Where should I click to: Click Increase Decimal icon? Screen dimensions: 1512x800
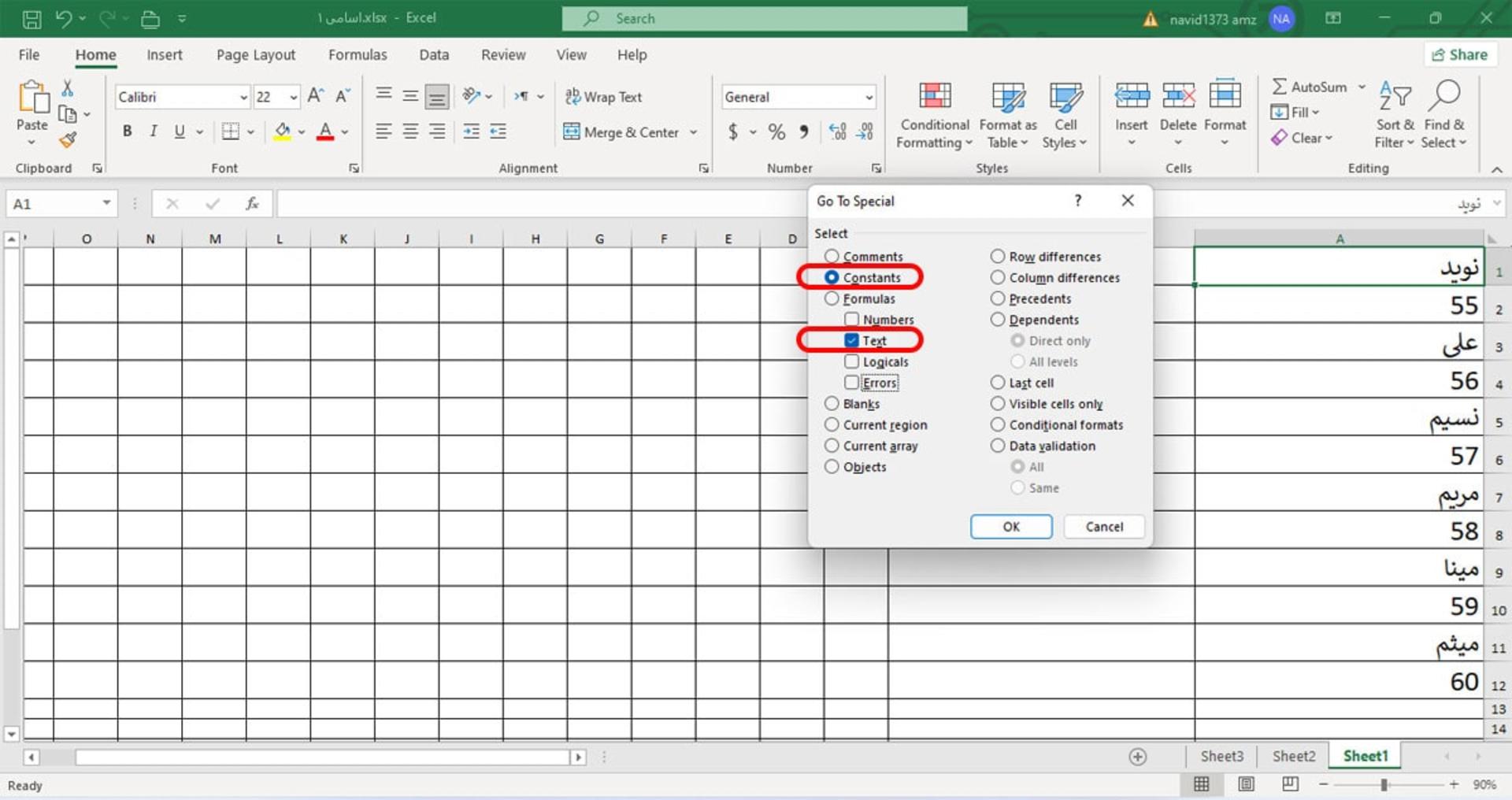838,131
